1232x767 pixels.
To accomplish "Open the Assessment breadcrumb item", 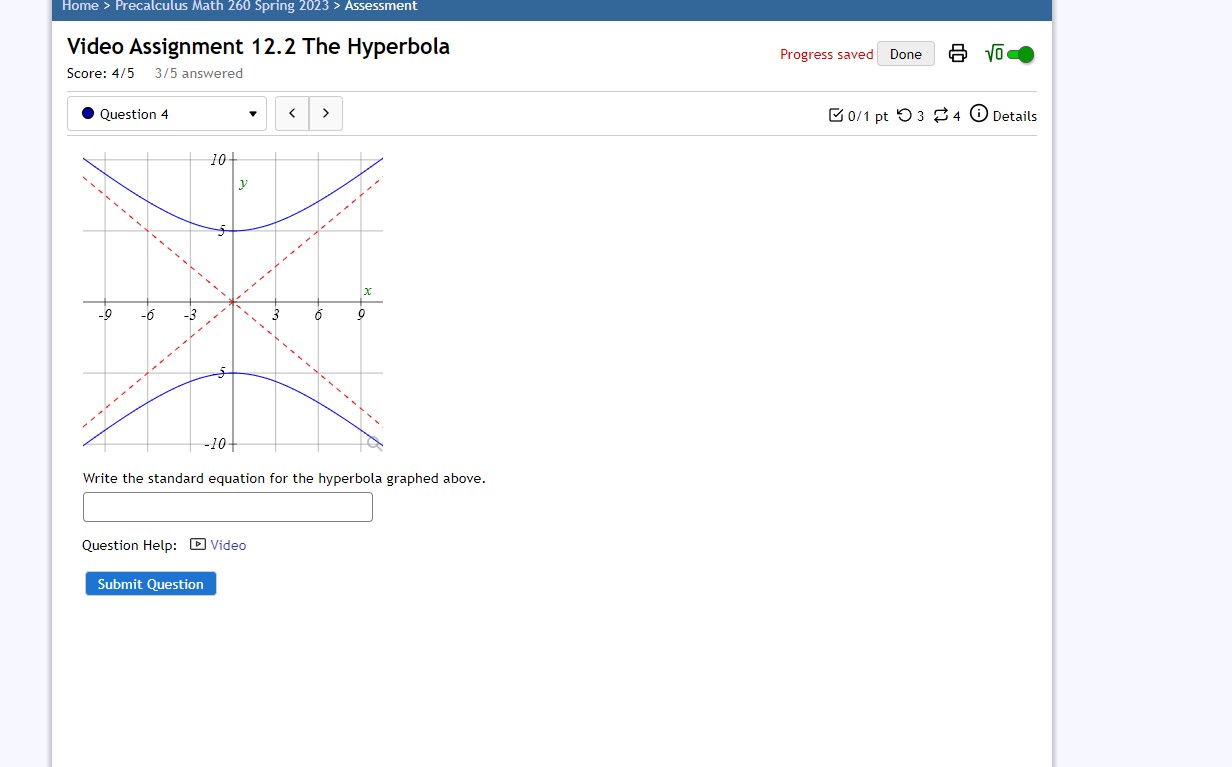I will click(x=381, y=6).
